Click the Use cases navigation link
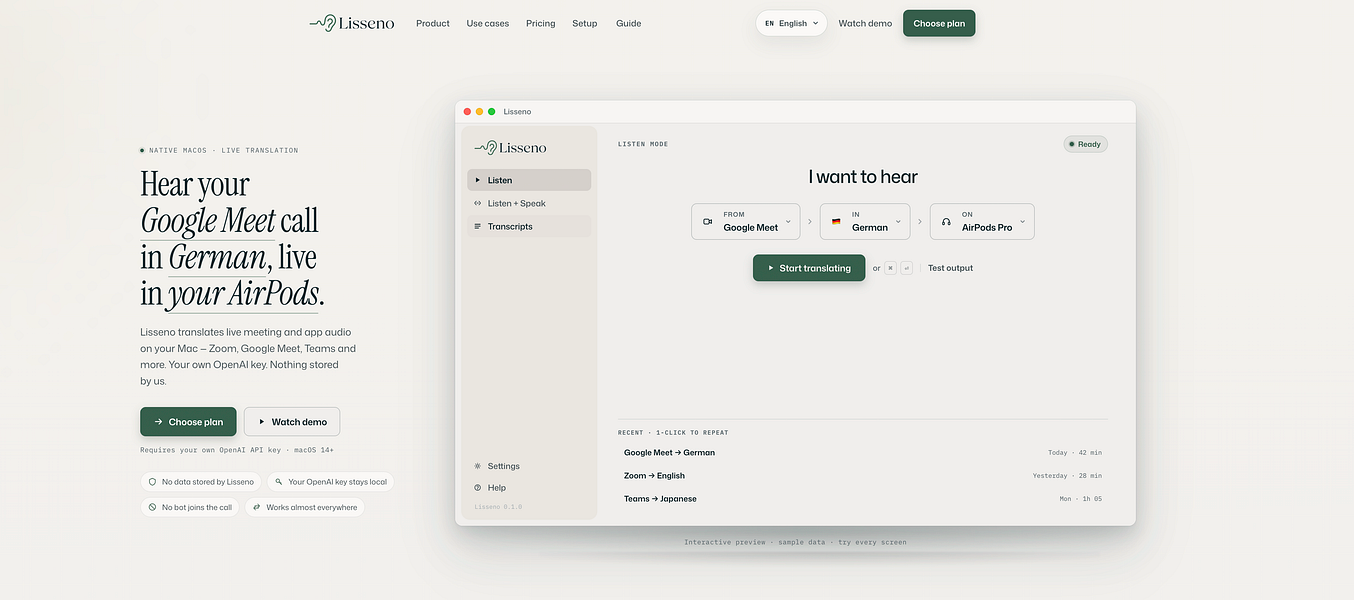This screenshot has width=1354, height=600. click(488, 23)
